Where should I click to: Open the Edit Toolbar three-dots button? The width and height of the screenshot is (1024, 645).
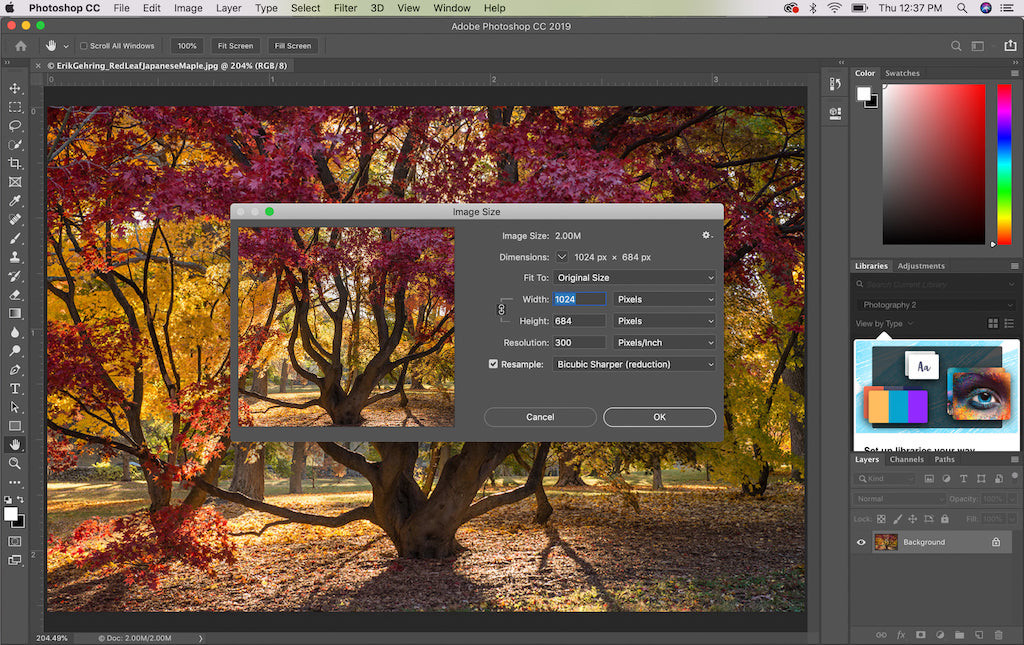point(15,482)
